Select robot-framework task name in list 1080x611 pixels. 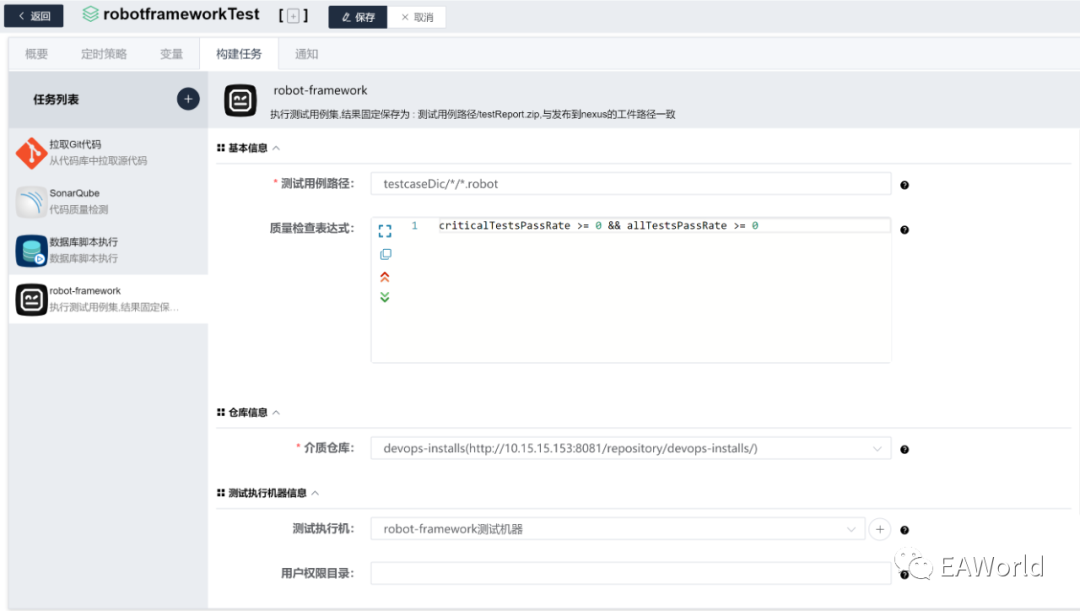coord(85,291)
